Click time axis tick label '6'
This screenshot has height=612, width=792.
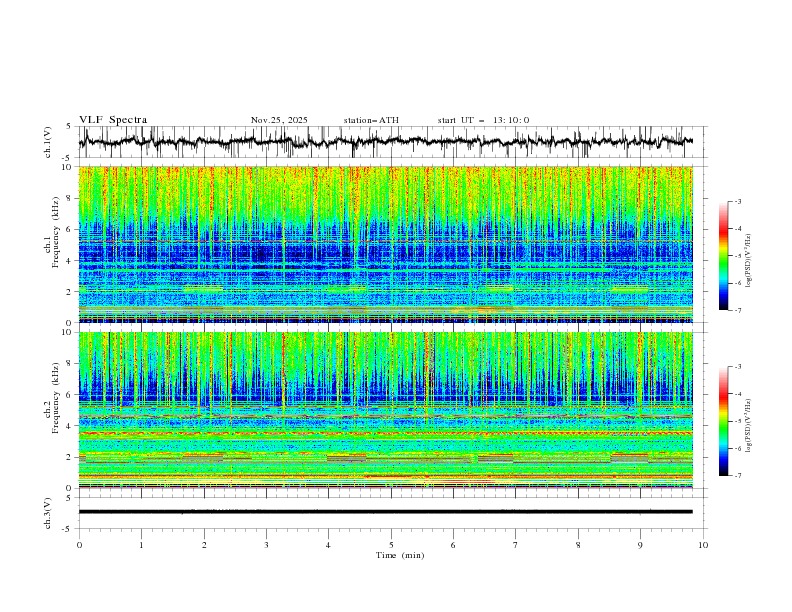pyautogui.click(x=454, y=545)
